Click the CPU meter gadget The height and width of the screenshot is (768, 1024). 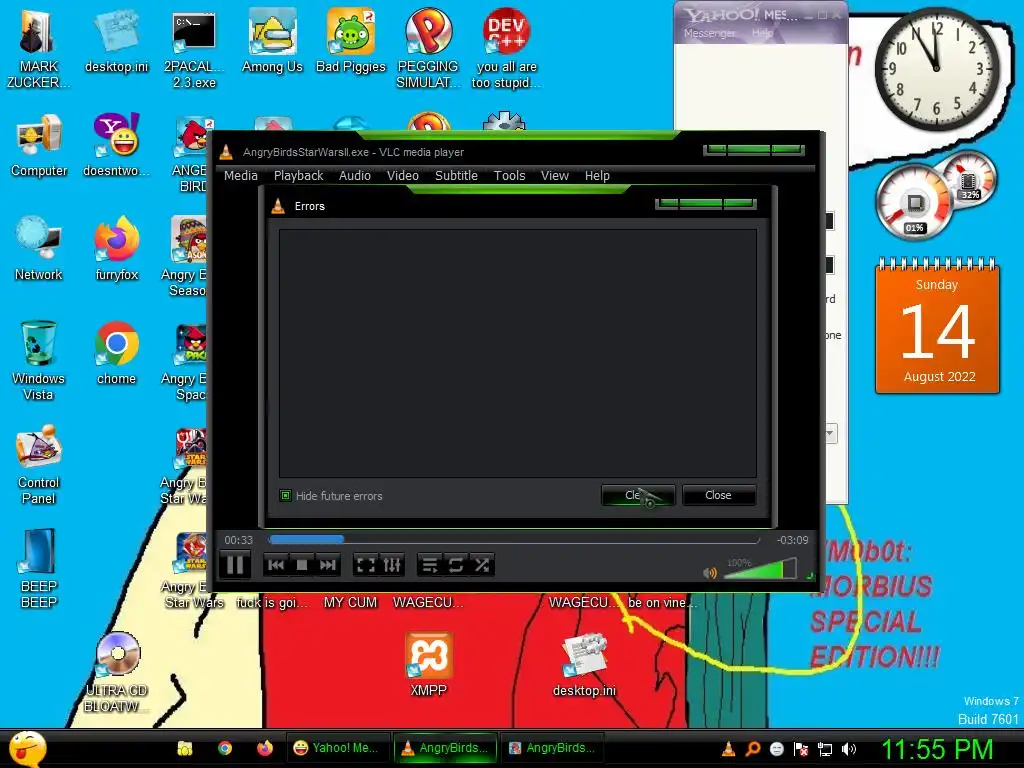[913, 202]
